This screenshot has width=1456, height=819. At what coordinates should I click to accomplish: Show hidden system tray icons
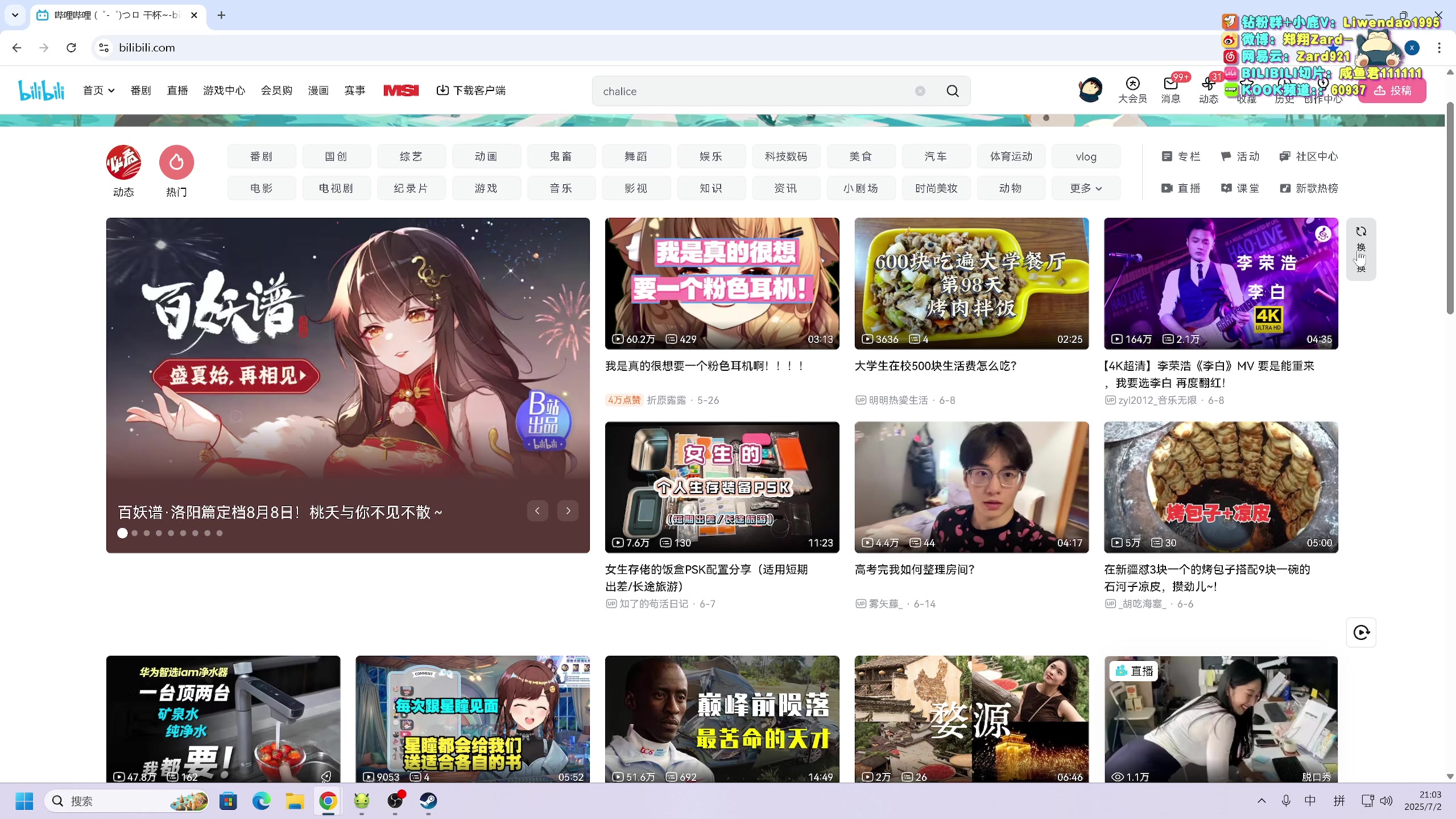1261,801
